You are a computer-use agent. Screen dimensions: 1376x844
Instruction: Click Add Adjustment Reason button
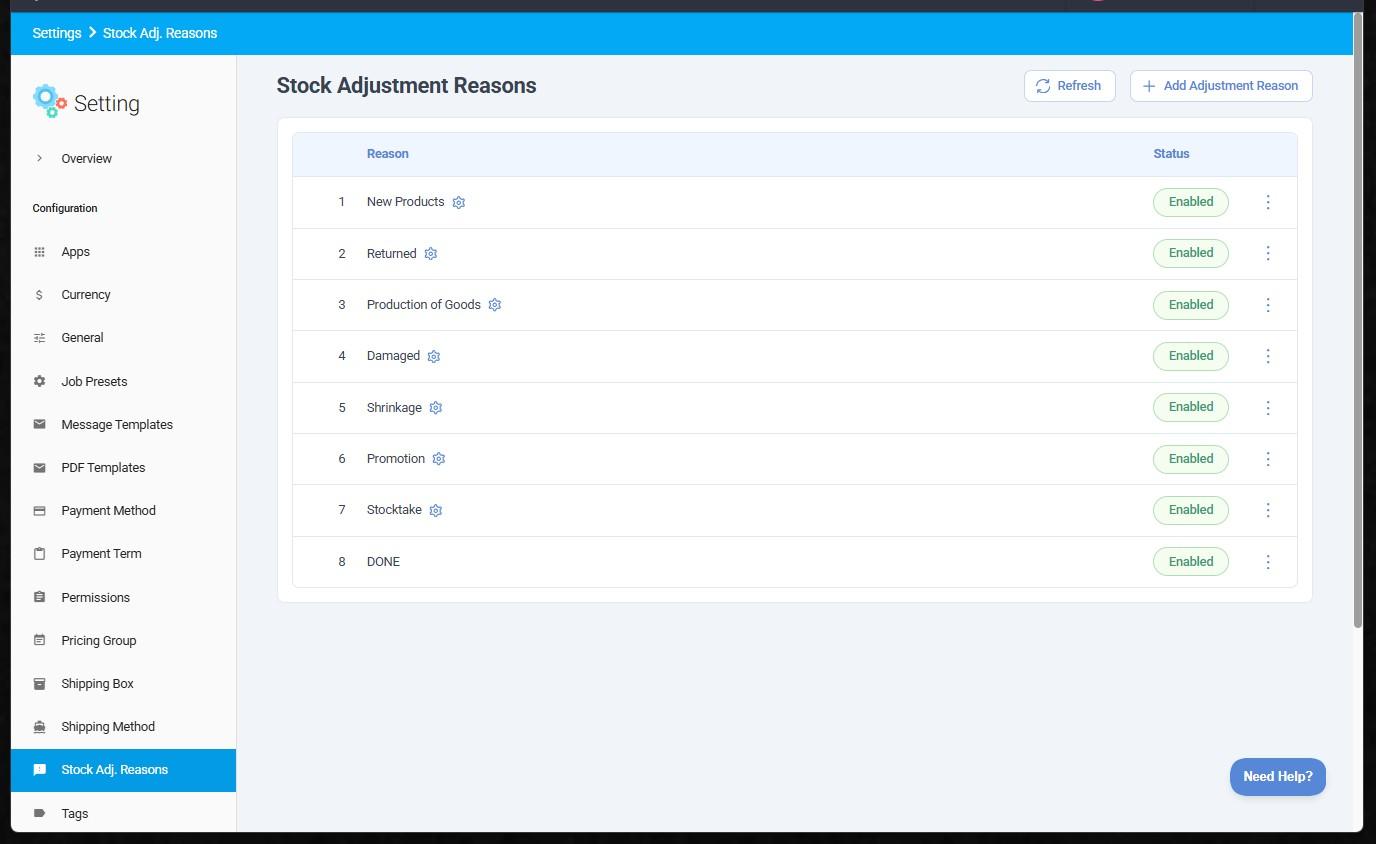pyautogui.click(x=1220, y=86)
